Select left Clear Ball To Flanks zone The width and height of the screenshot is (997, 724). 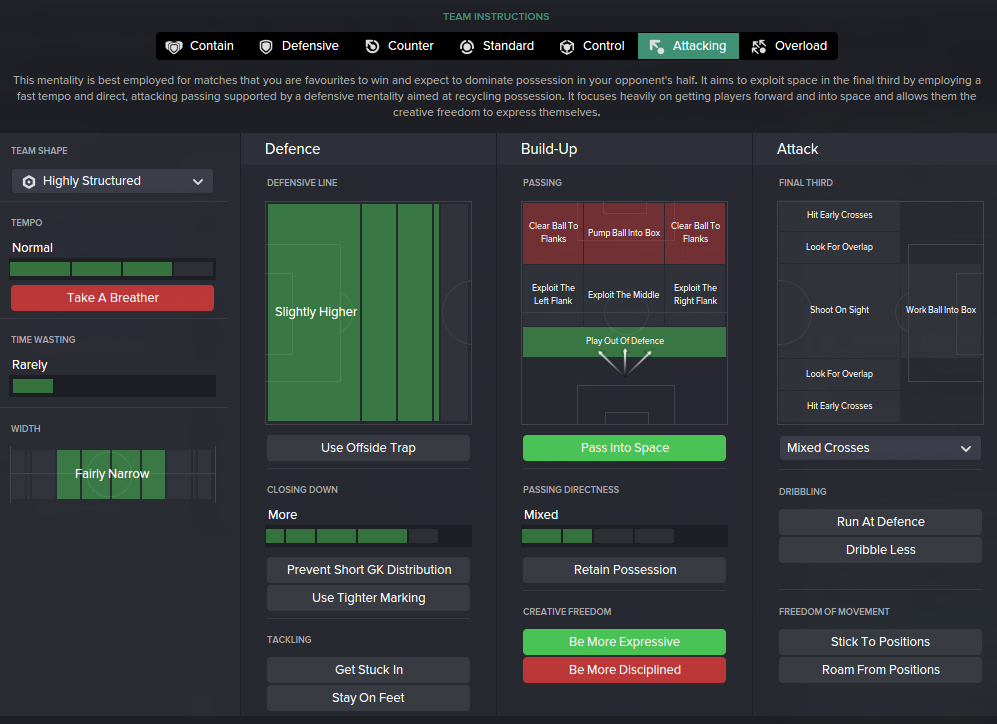(x=553, y=233)
